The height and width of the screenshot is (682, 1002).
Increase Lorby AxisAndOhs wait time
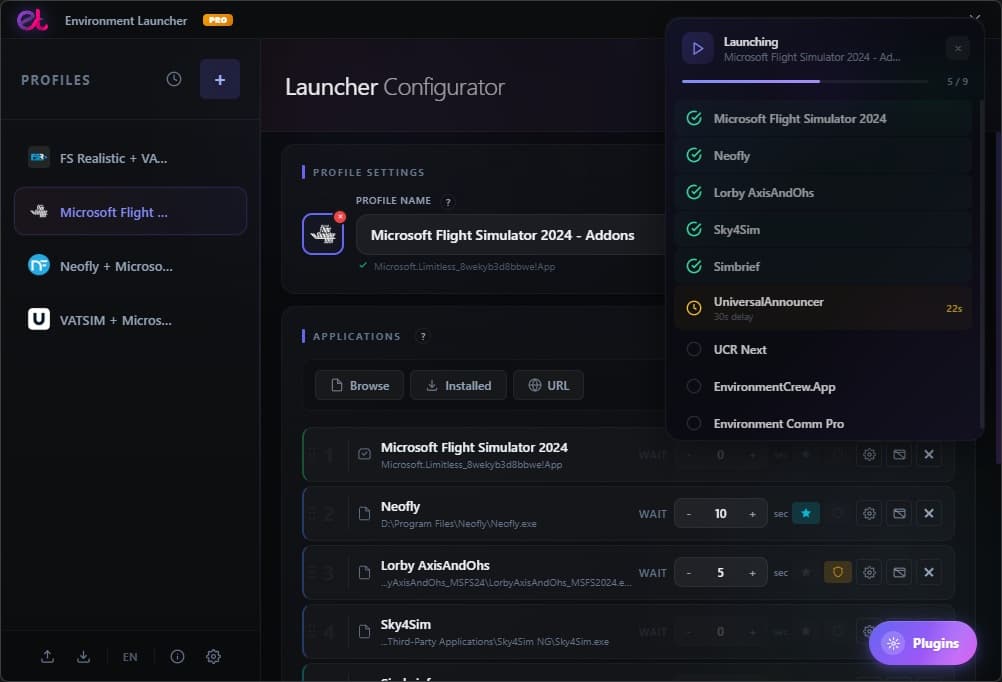click(752, 573)
